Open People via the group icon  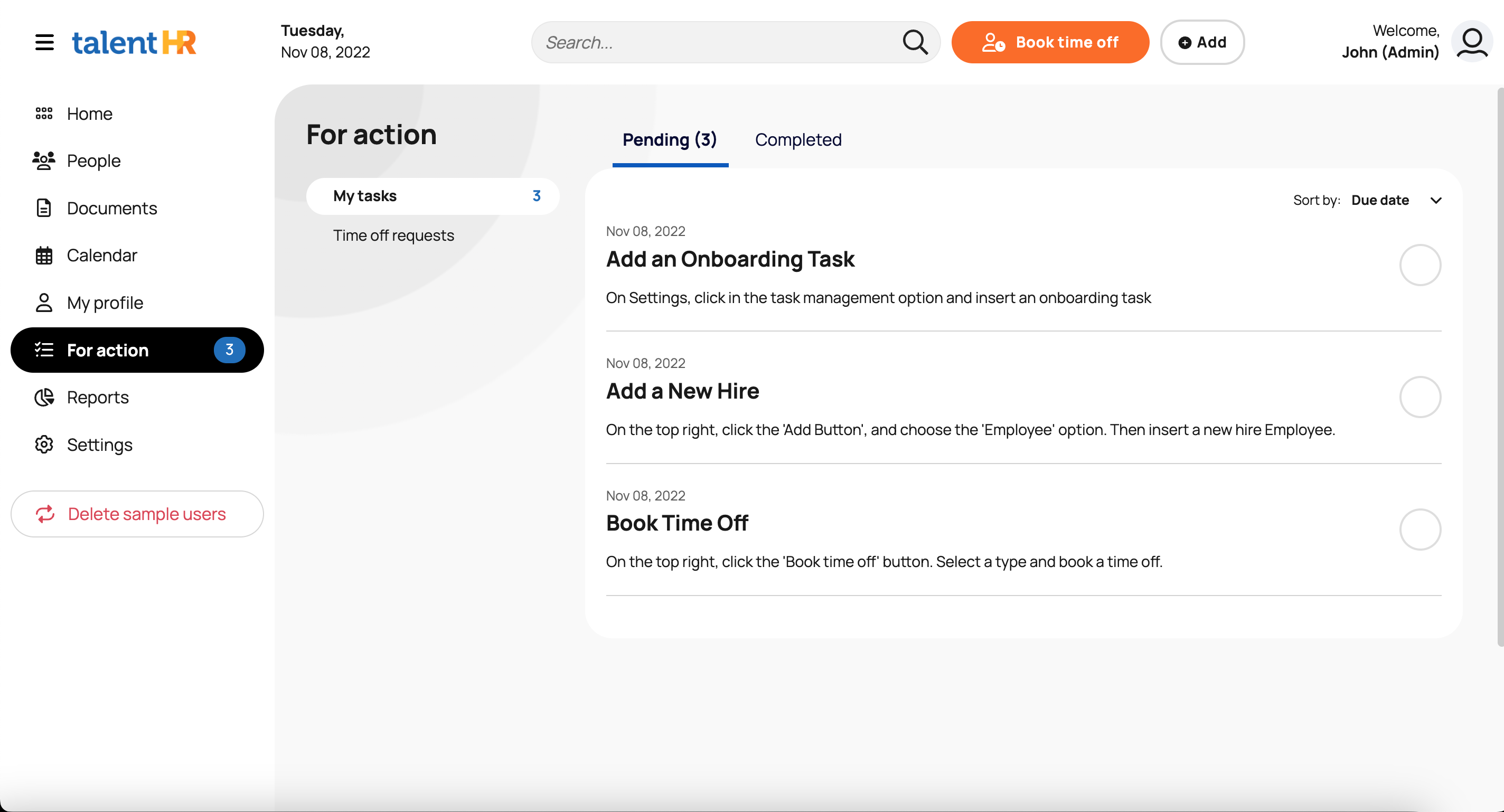44,160
